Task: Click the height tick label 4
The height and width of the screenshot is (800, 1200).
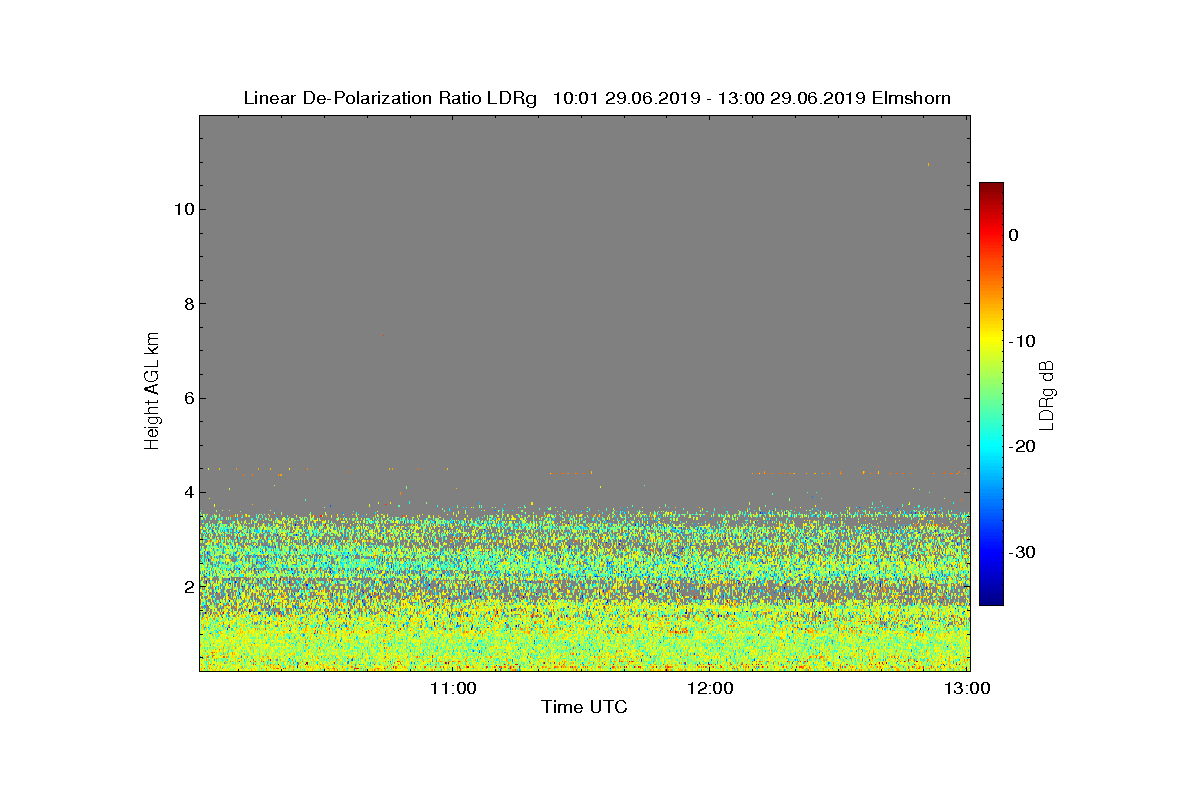Action: click(x=187, y=492)
